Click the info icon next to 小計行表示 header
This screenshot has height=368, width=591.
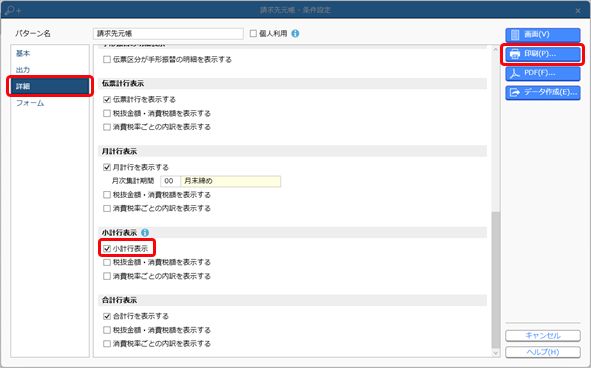pyautogui.click(x=145, y=233)
